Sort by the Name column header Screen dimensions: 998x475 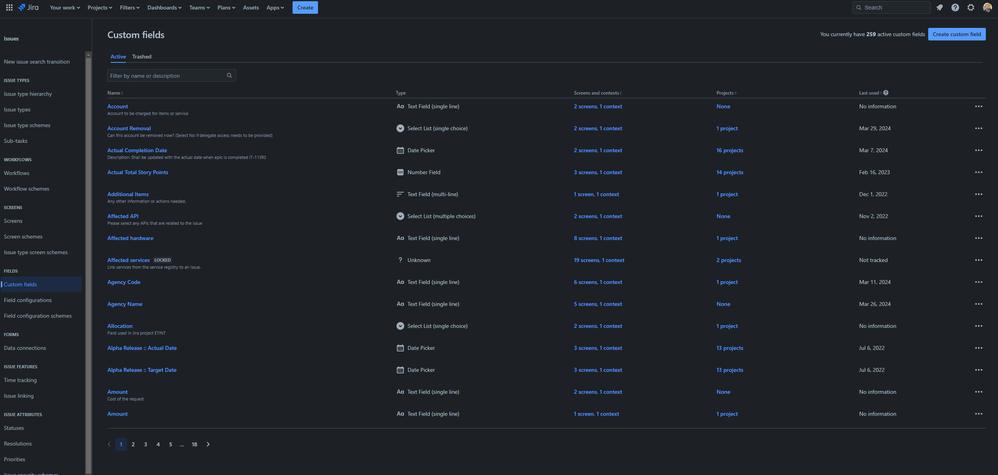115,93
